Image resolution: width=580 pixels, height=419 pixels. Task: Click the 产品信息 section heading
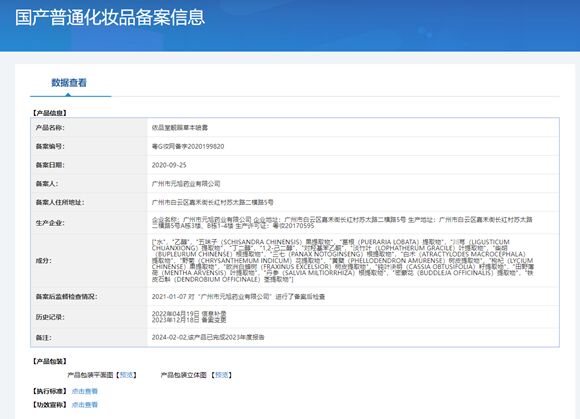50,113
